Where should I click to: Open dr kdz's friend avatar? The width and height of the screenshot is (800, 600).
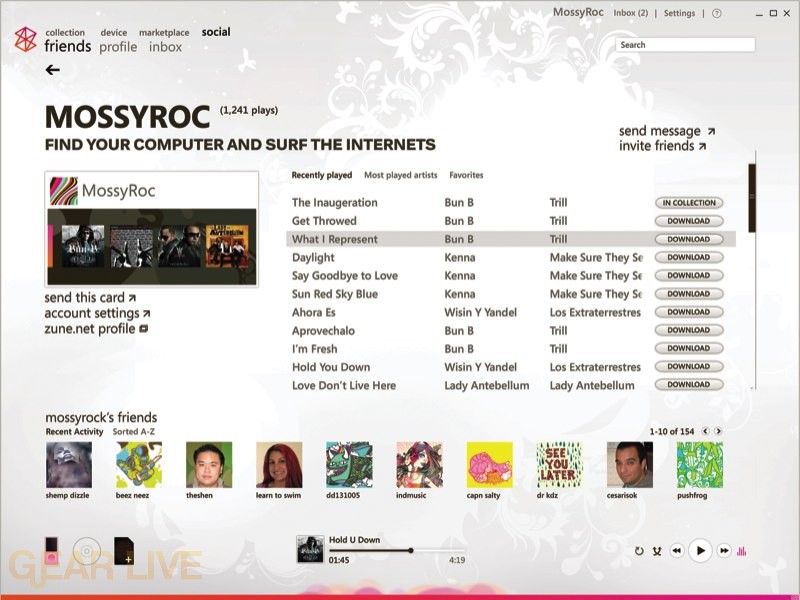560,465
